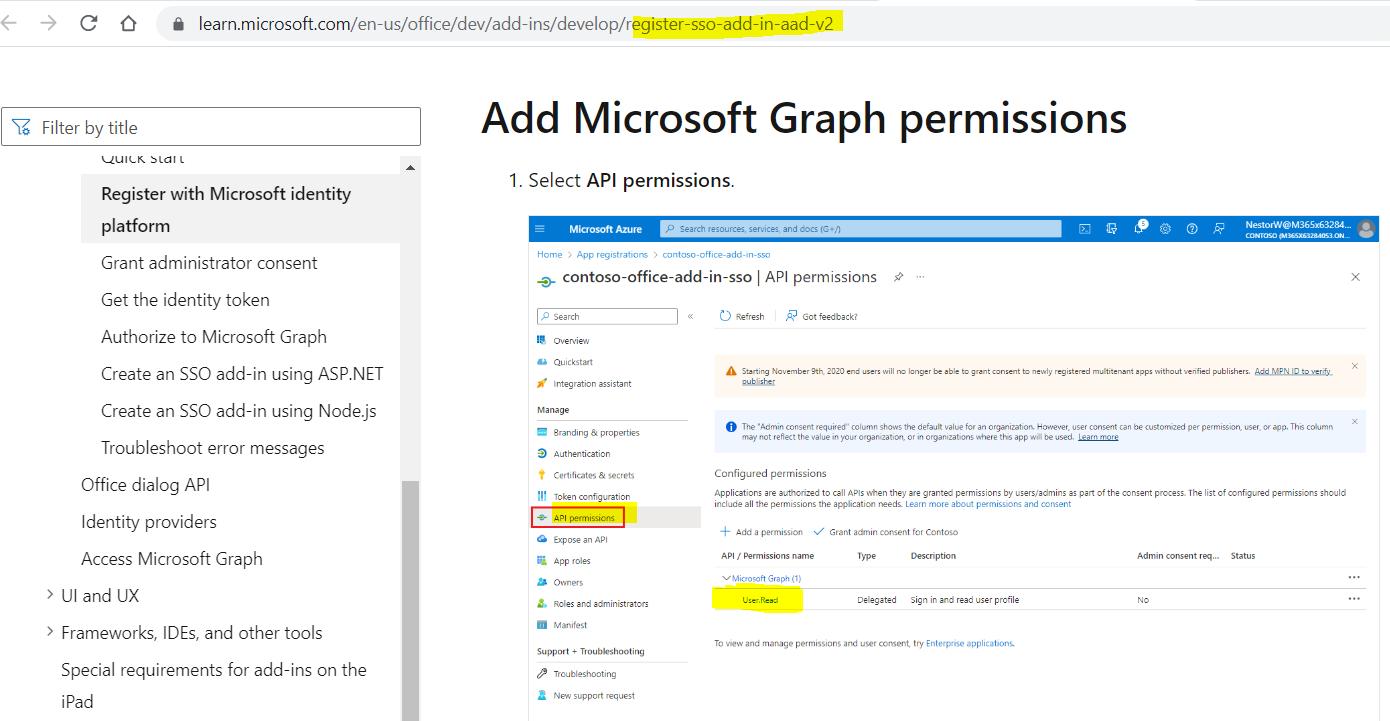
Task: Select Integration assistant in Azure menu
Action: [592, 384]
